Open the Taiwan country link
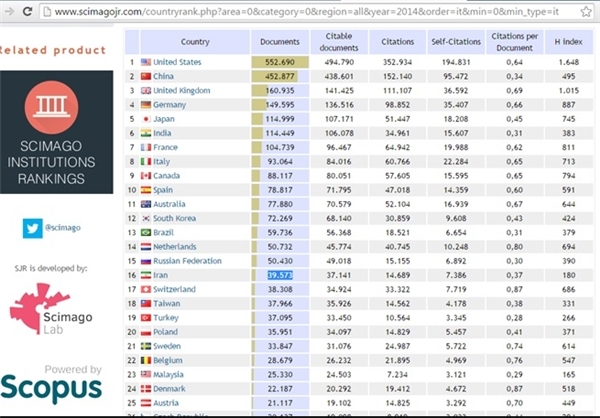 (x=167, y=304)
